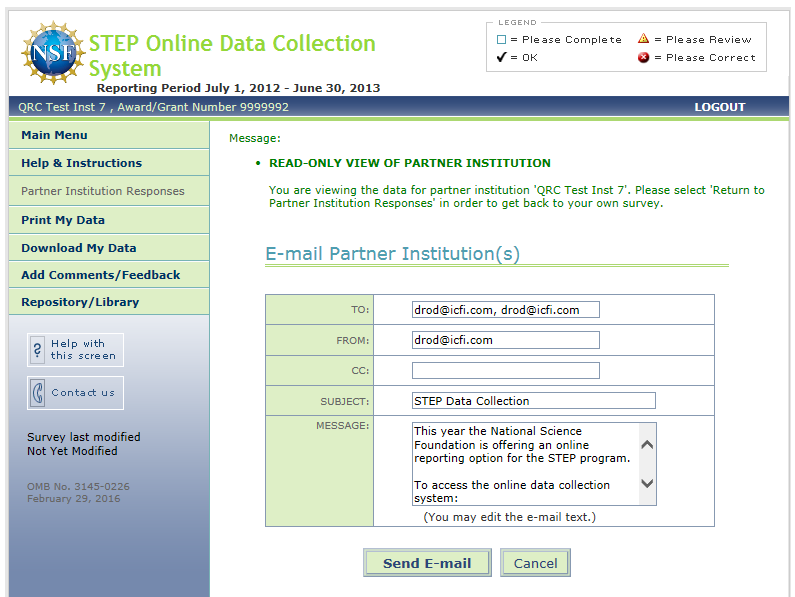Screen dimensions: 795x597
Task: Click the Please Complete checkbox legend icon
Action: [501, 40]
